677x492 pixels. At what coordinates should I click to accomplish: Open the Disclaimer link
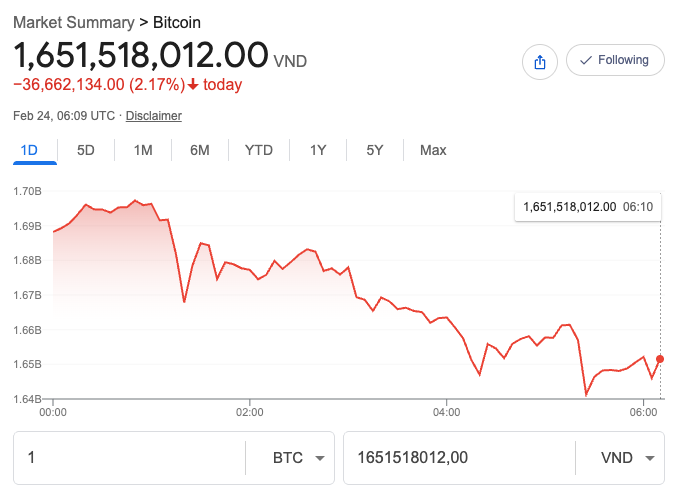154,116
